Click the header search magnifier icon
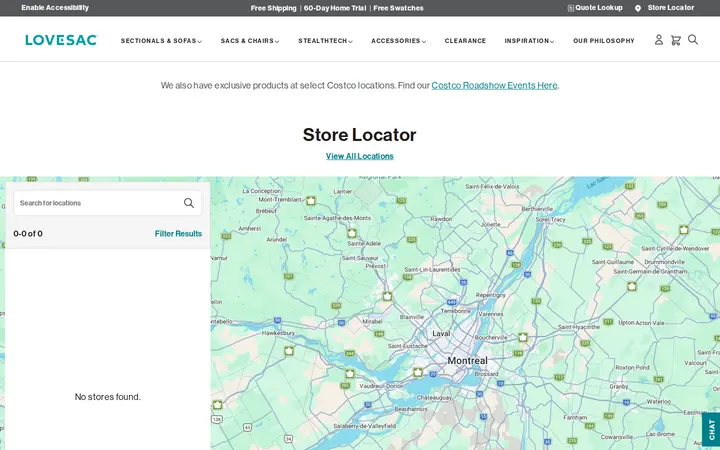The height and width of the screenshot is (450, 720). pyautogui.click(x=692, y=40)
